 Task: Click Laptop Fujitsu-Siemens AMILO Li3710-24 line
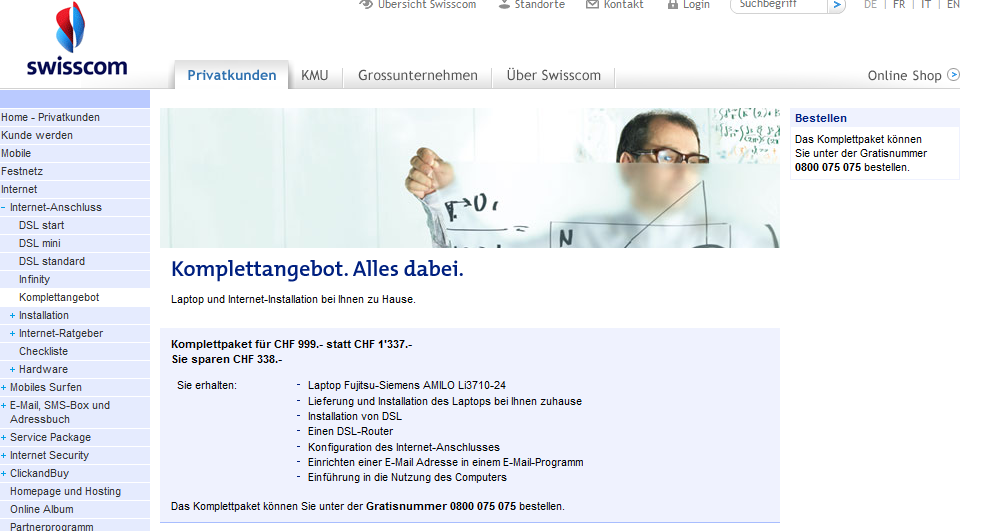tap(406, 385)
